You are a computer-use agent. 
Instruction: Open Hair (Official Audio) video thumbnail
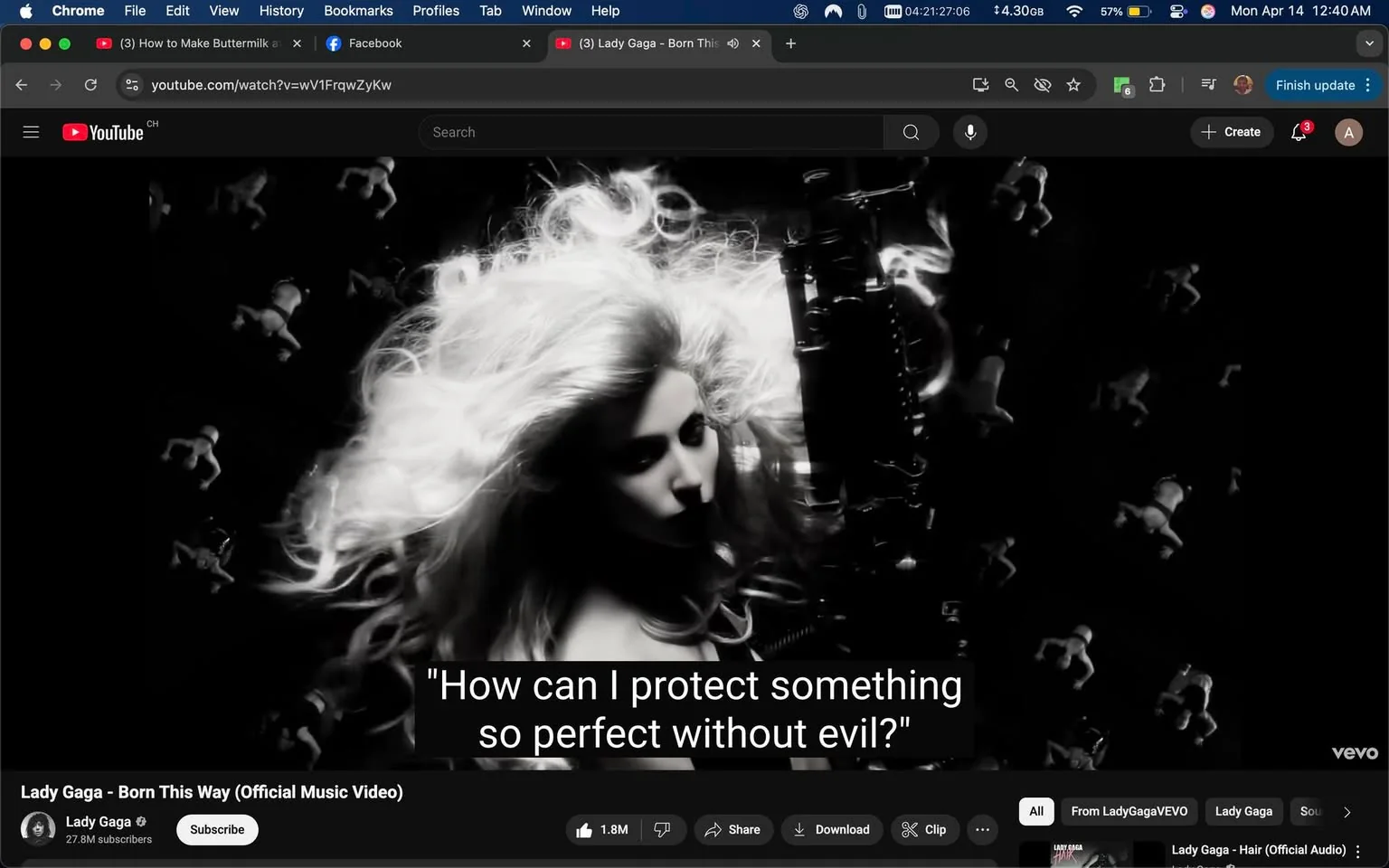tap(1091, 854)
